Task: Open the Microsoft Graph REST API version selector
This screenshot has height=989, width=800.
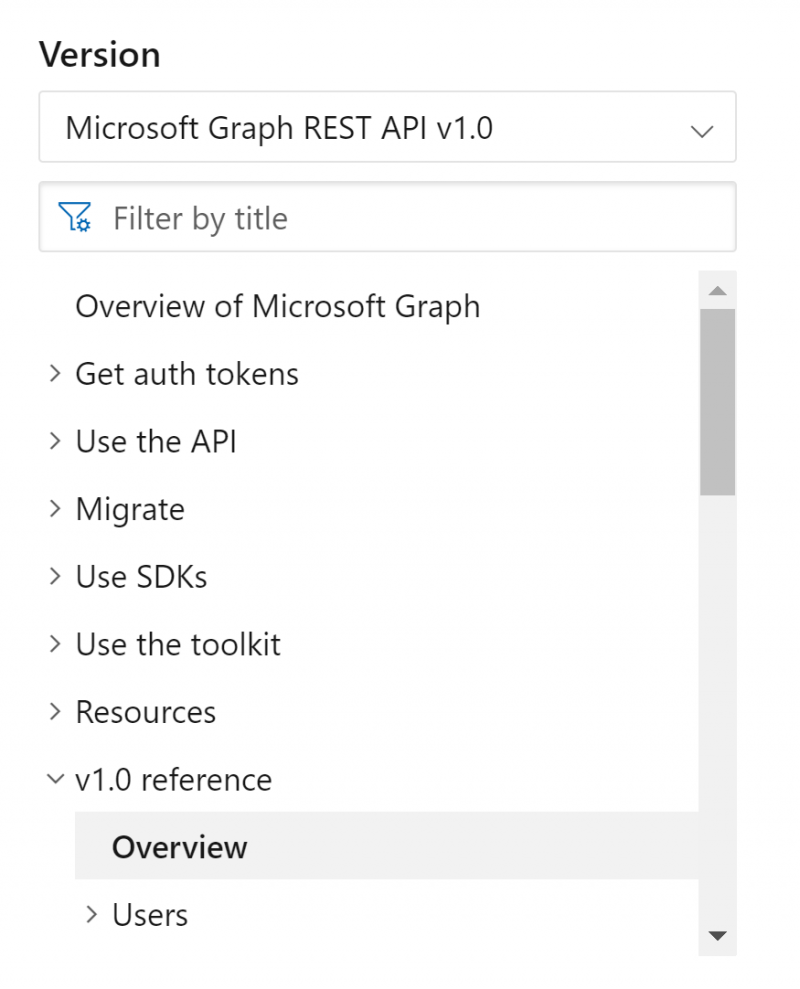Action: coord(387,129)
